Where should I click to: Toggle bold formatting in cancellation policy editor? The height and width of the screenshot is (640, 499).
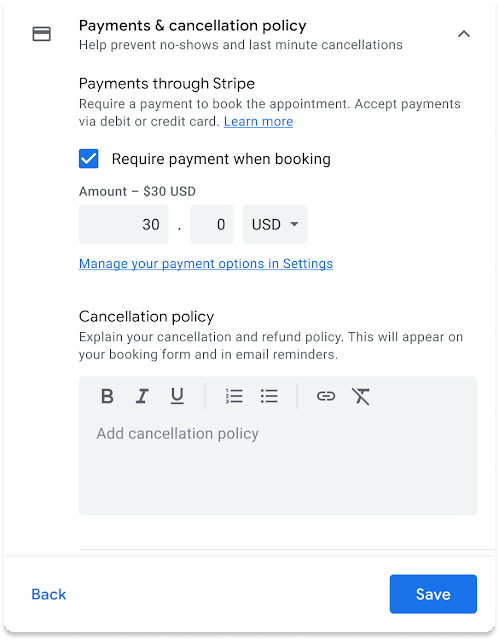pos(107,396)
